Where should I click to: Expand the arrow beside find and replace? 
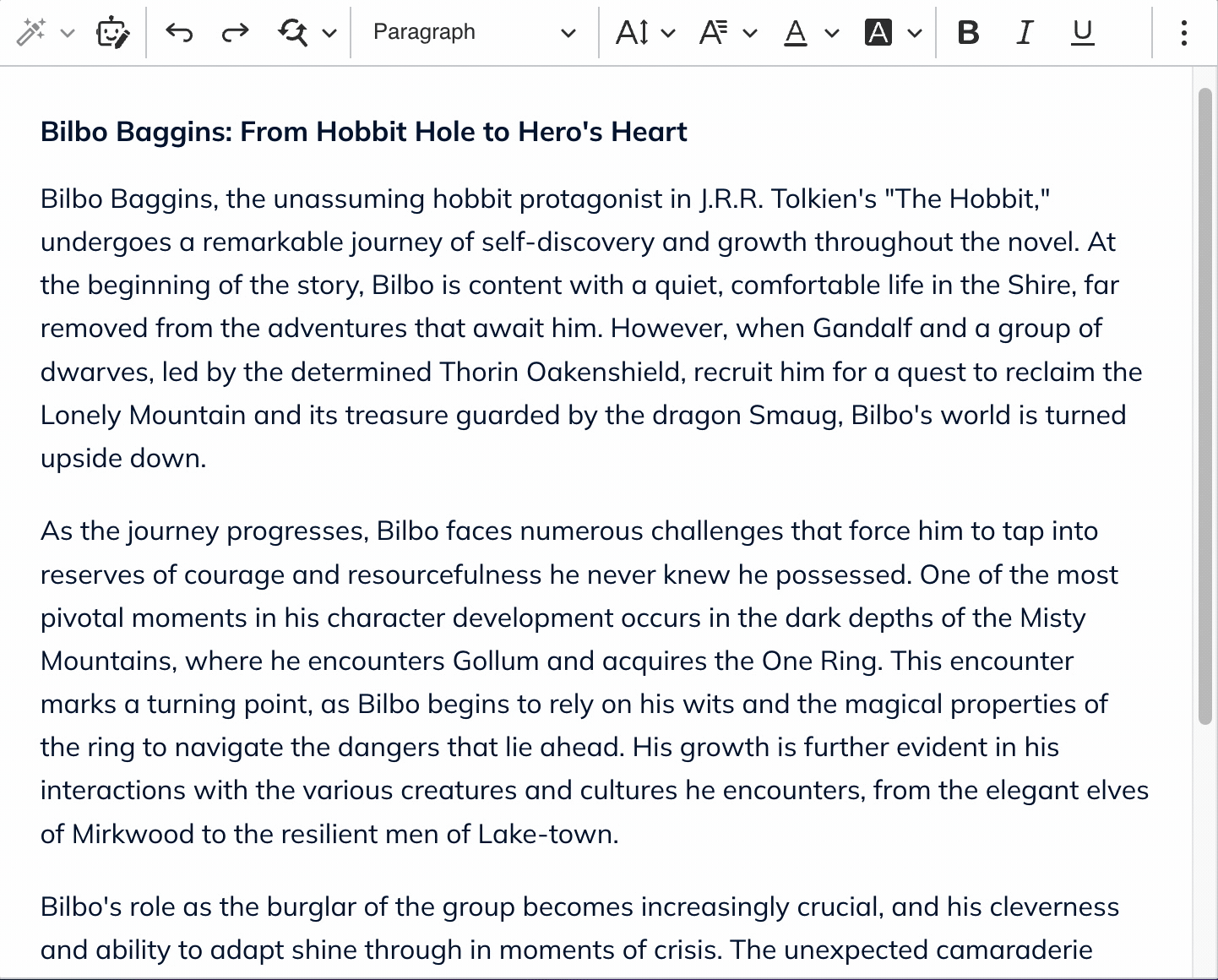pos(330,34)
